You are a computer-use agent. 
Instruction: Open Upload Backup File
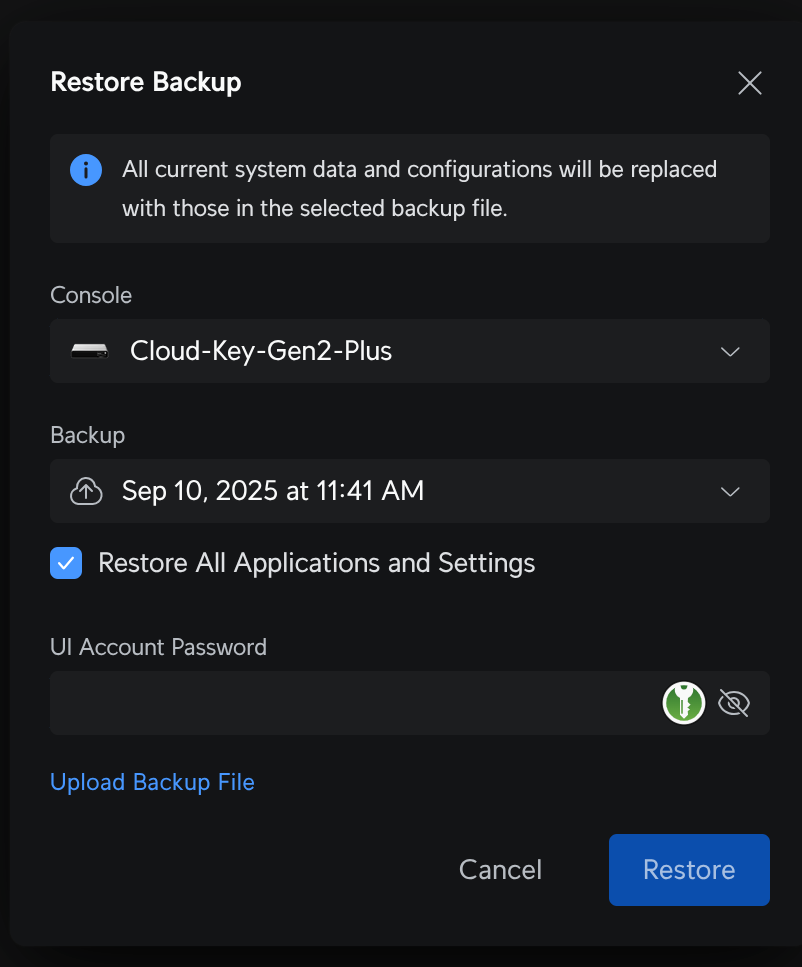point(152,782)
